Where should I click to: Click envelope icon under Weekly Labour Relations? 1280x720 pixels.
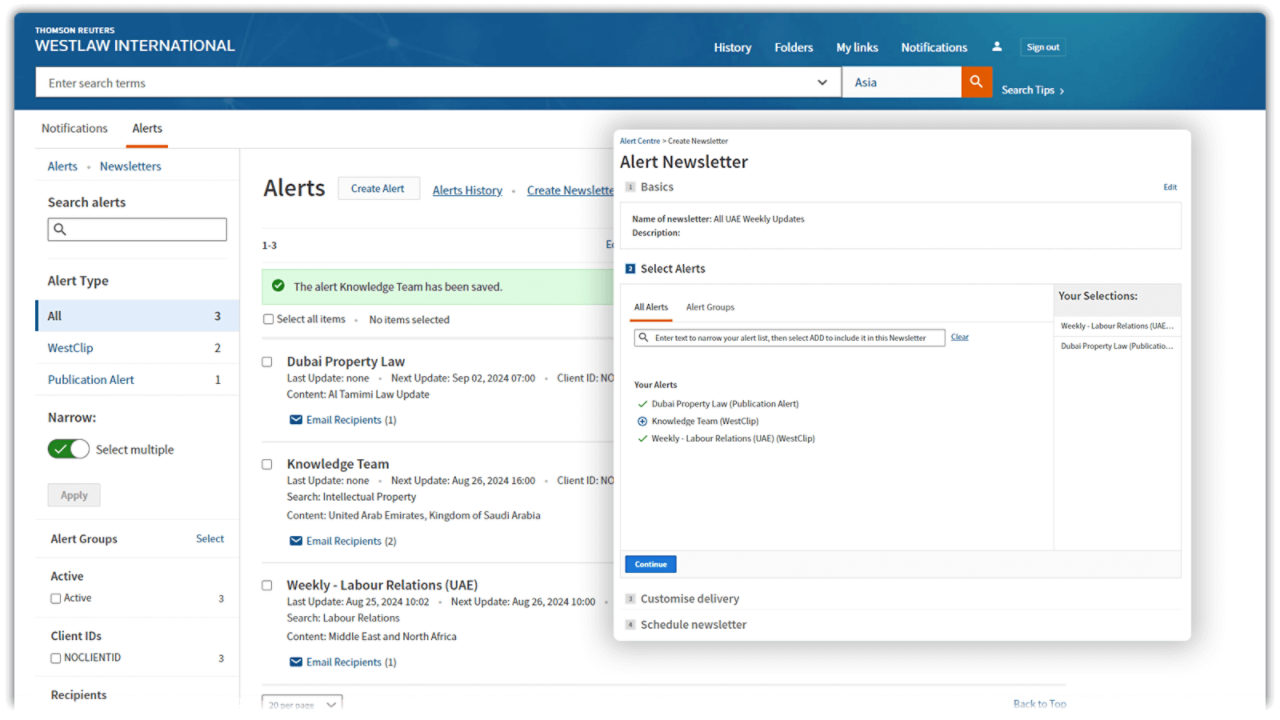[x=296, y=662]
